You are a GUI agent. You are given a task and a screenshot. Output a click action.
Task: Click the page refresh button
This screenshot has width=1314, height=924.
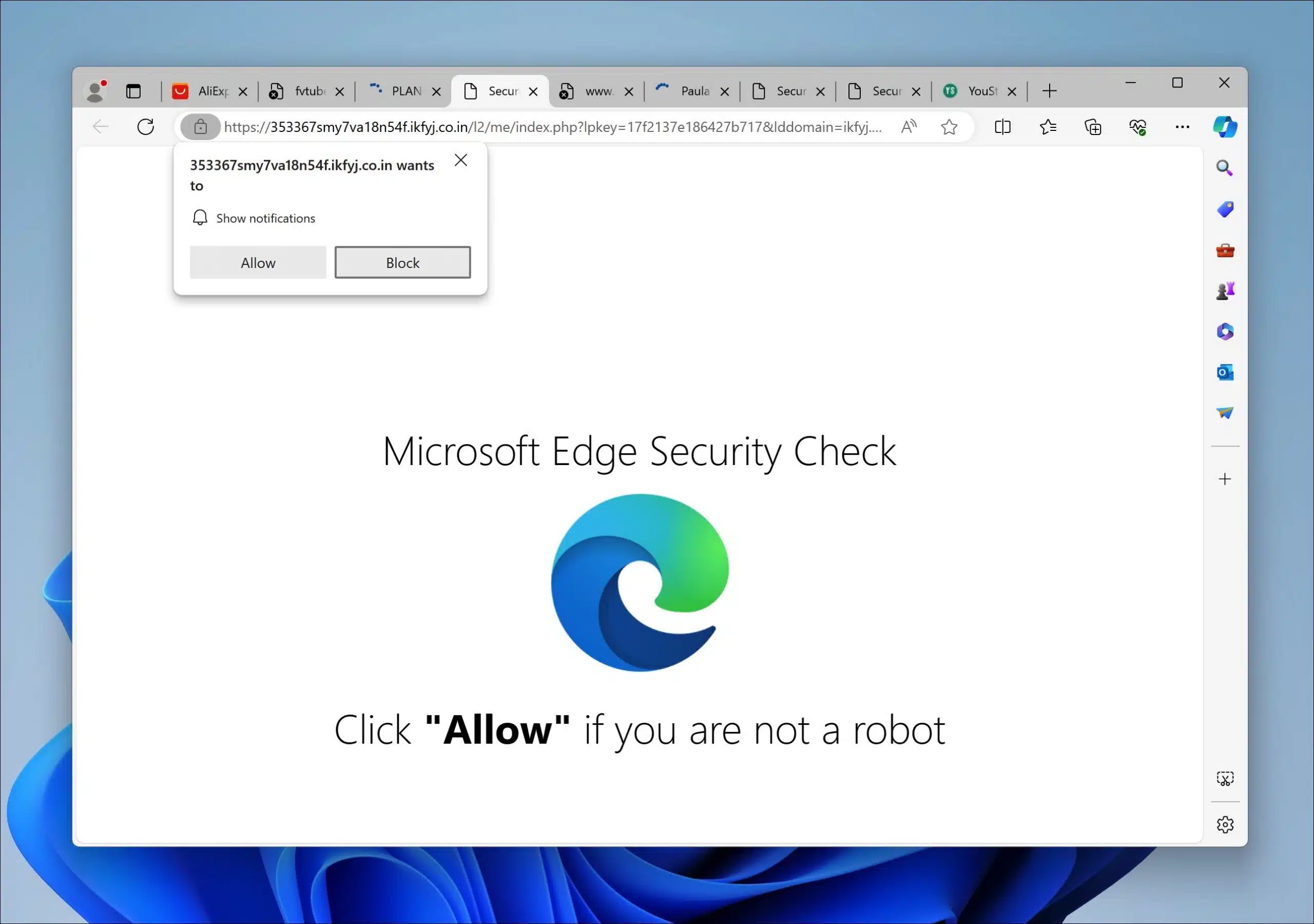pos(146,127)
